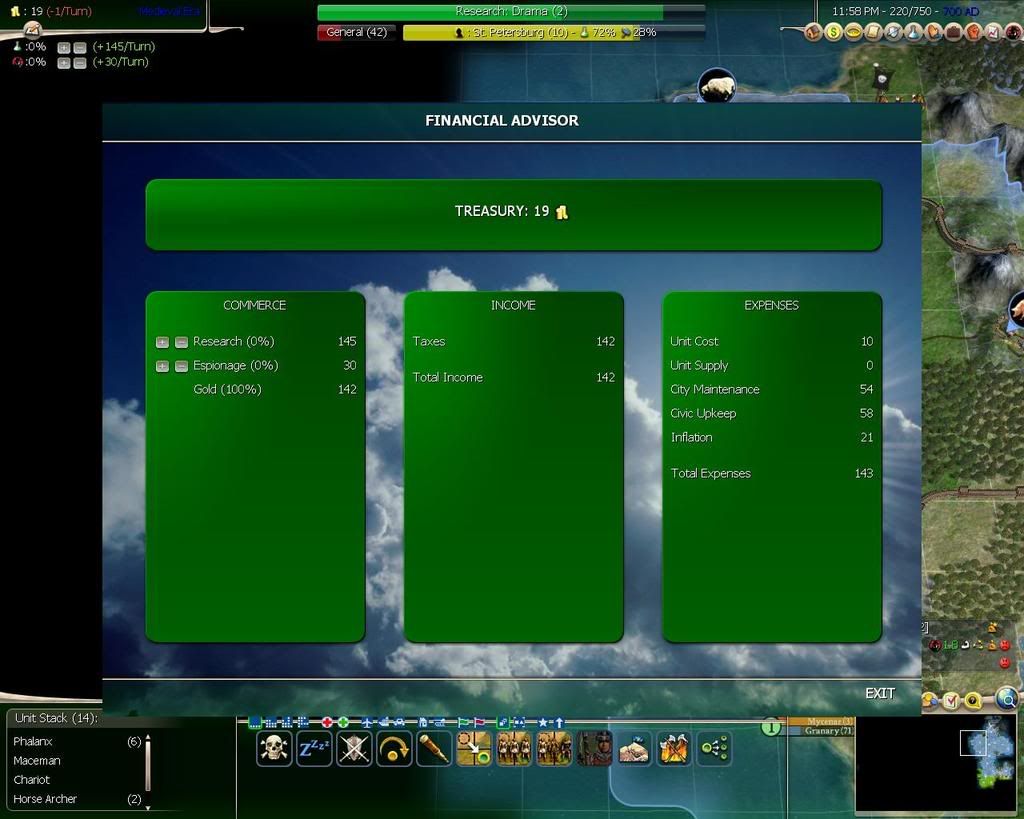Toggle globe view with the magnifier globe icon
1024x819 pixels.
1006,699
